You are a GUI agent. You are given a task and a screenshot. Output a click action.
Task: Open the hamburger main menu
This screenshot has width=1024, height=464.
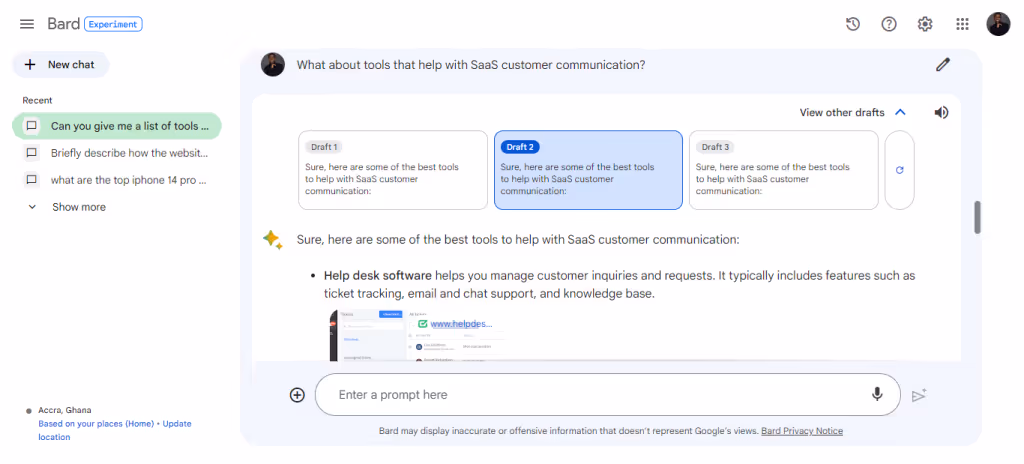click(x=27, y=24)
